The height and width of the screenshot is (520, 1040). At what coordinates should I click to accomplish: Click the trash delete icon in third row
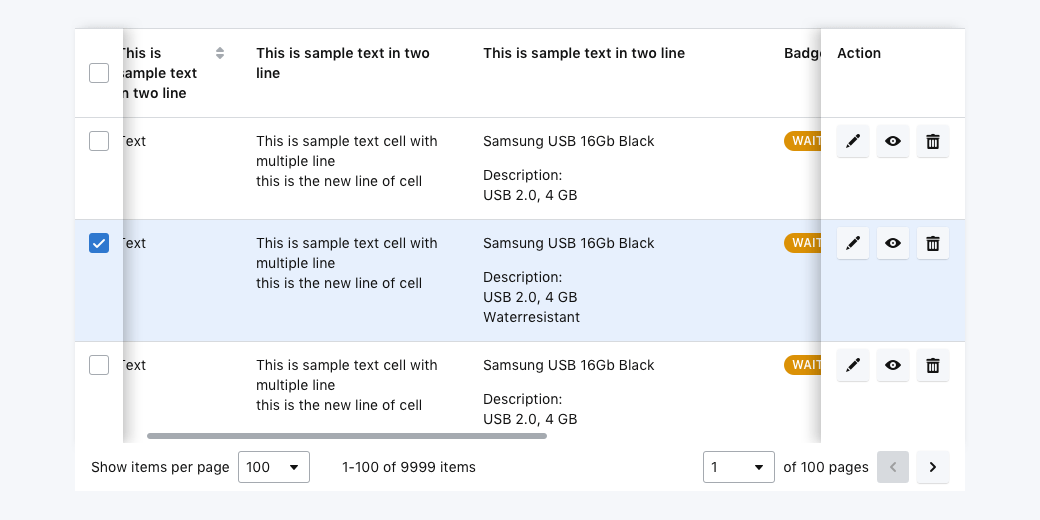point(933,366)
